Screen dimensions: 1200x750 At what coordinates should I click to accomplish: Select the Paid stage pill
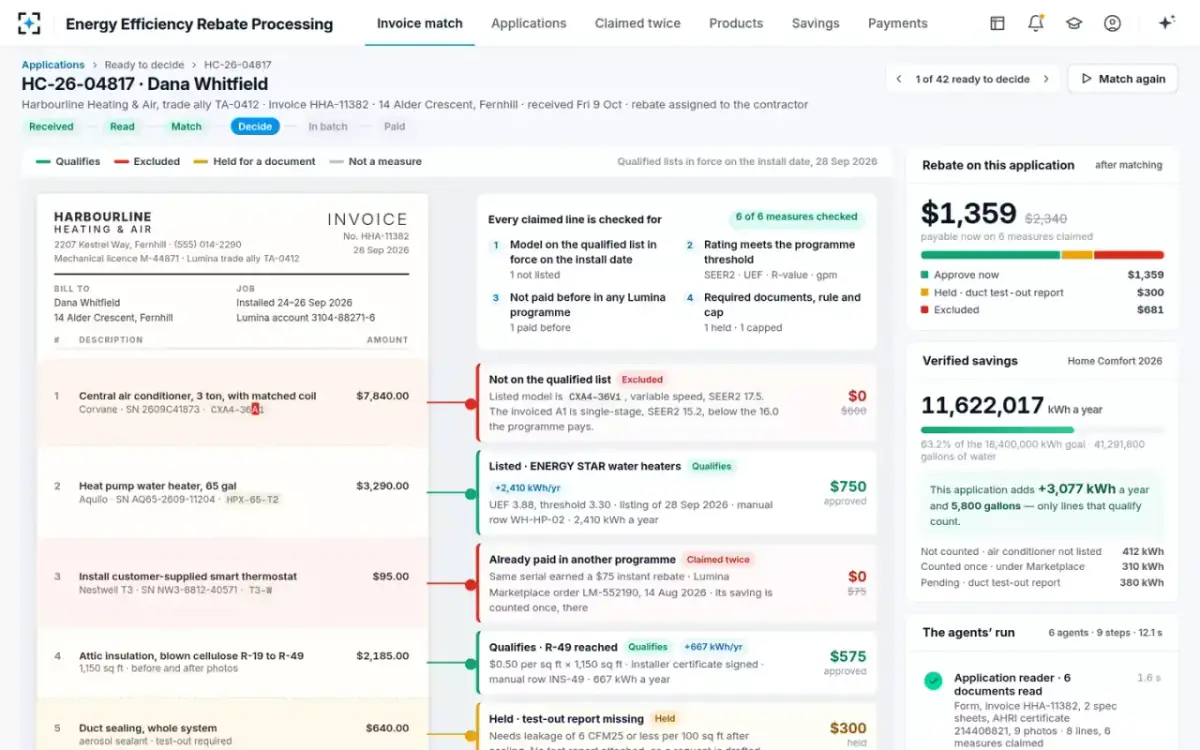point(395,127)
